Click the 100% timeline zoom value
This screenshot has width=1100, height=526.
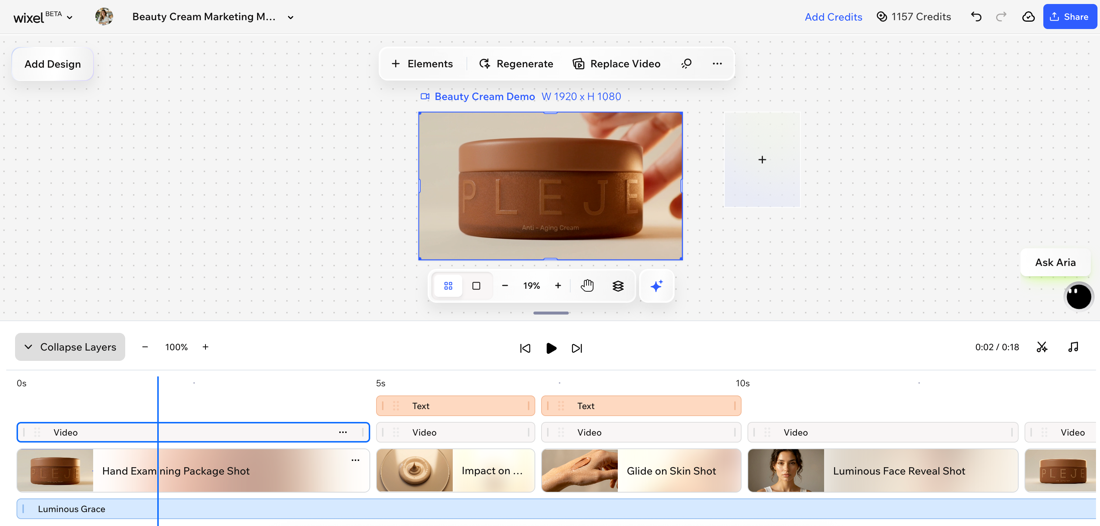click(x=176, y=347)
